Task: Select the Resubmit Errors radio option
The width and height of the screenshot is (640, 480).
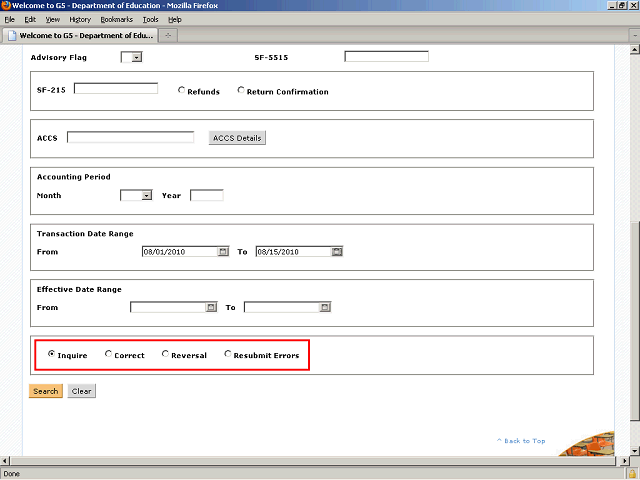Action: coord(228,354)
